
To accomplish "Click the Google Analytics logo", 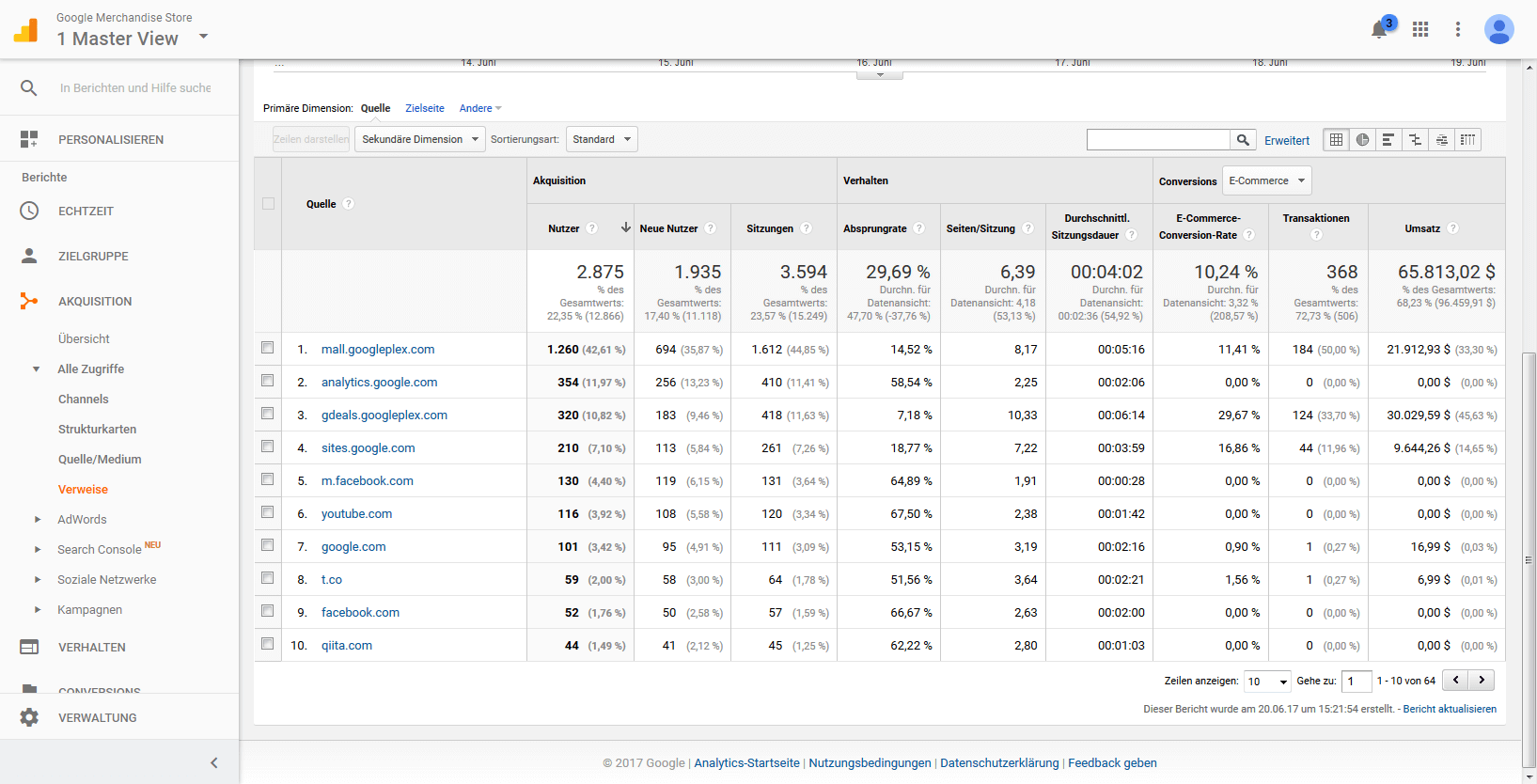I will click(x=26, y=30).
